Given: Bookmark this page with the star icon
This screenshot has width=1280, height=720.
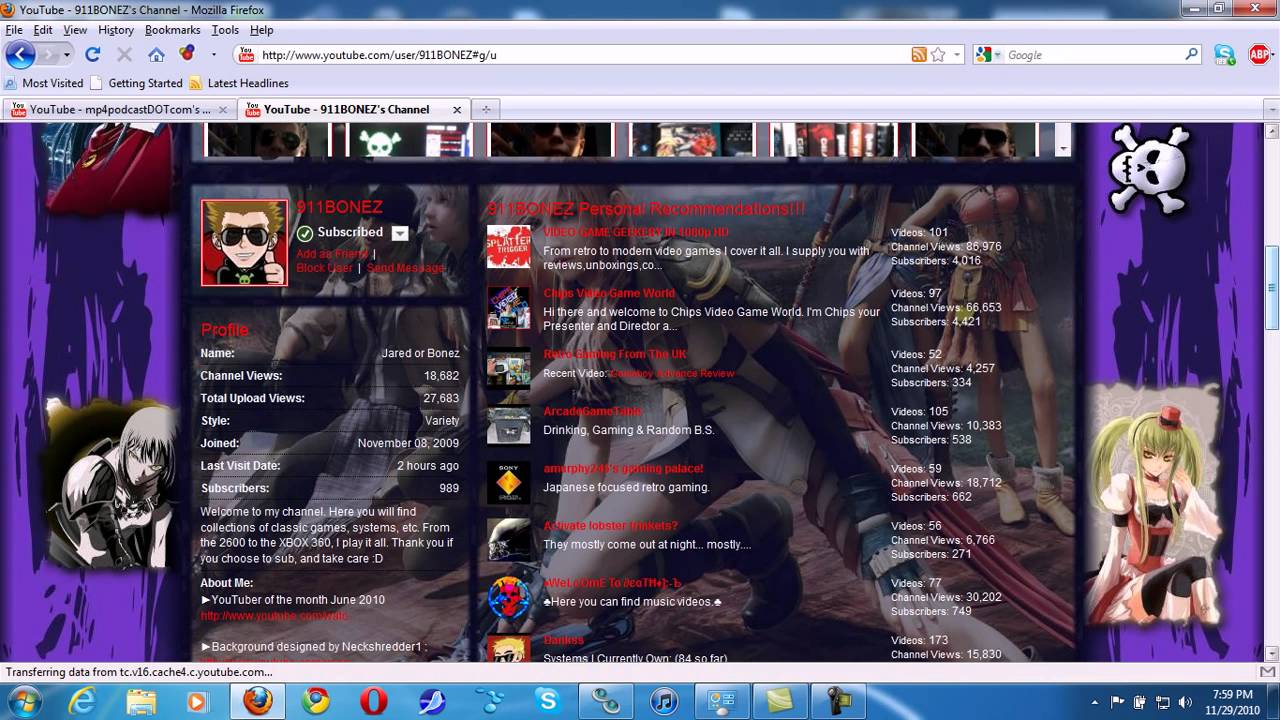Looking at the screenshot, I should 938,55.
